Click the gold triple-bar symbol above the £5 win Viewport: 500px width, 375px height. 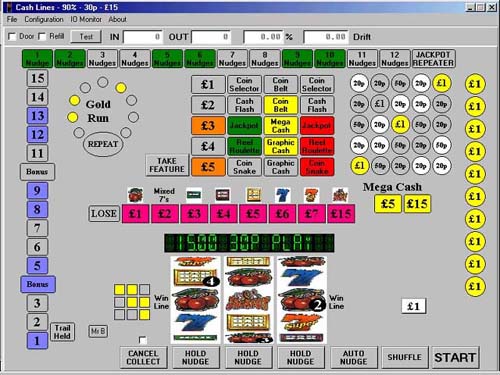[x=253, y=195]
